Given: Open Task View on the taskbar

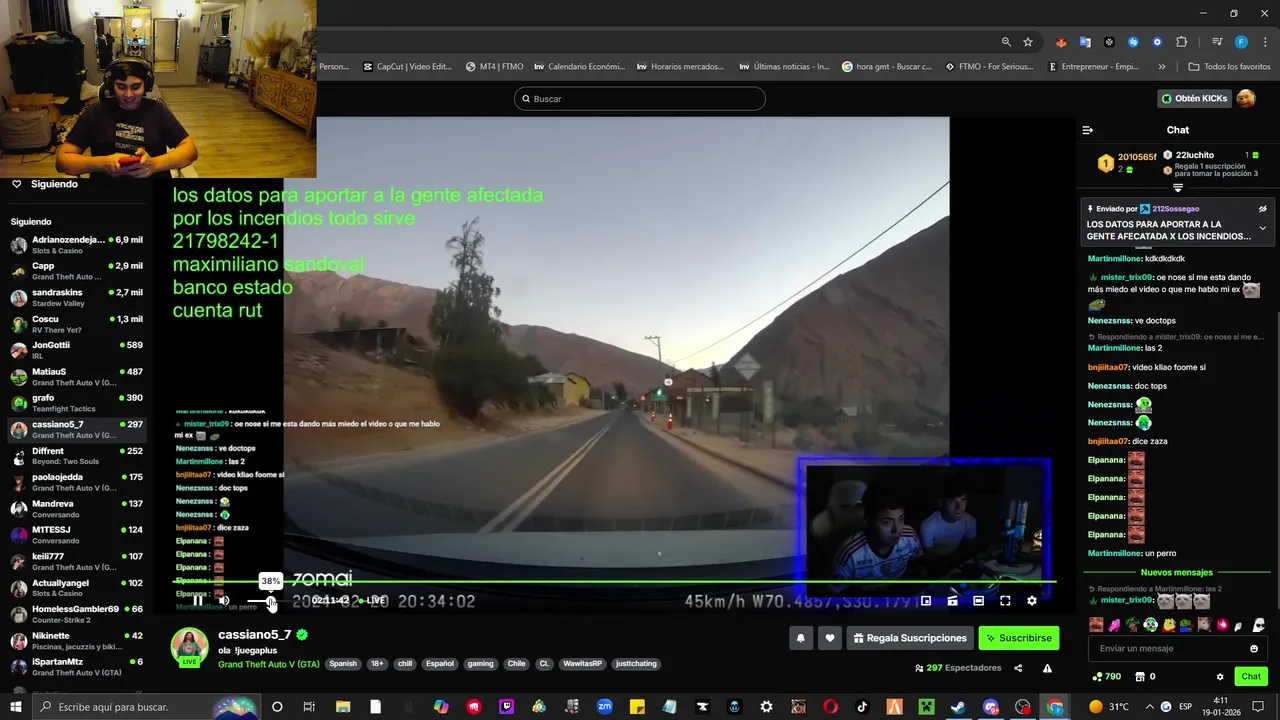Looking at the screenshot, I should click(309, 707).
